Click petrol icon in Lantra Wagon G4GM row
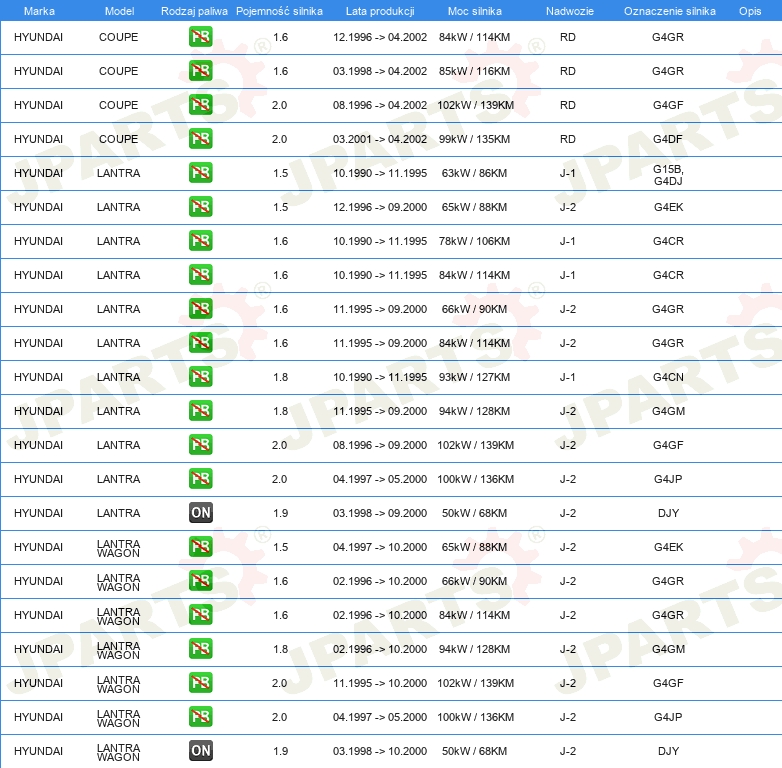Viewport: 782px width, 768px height. (200, 649)
